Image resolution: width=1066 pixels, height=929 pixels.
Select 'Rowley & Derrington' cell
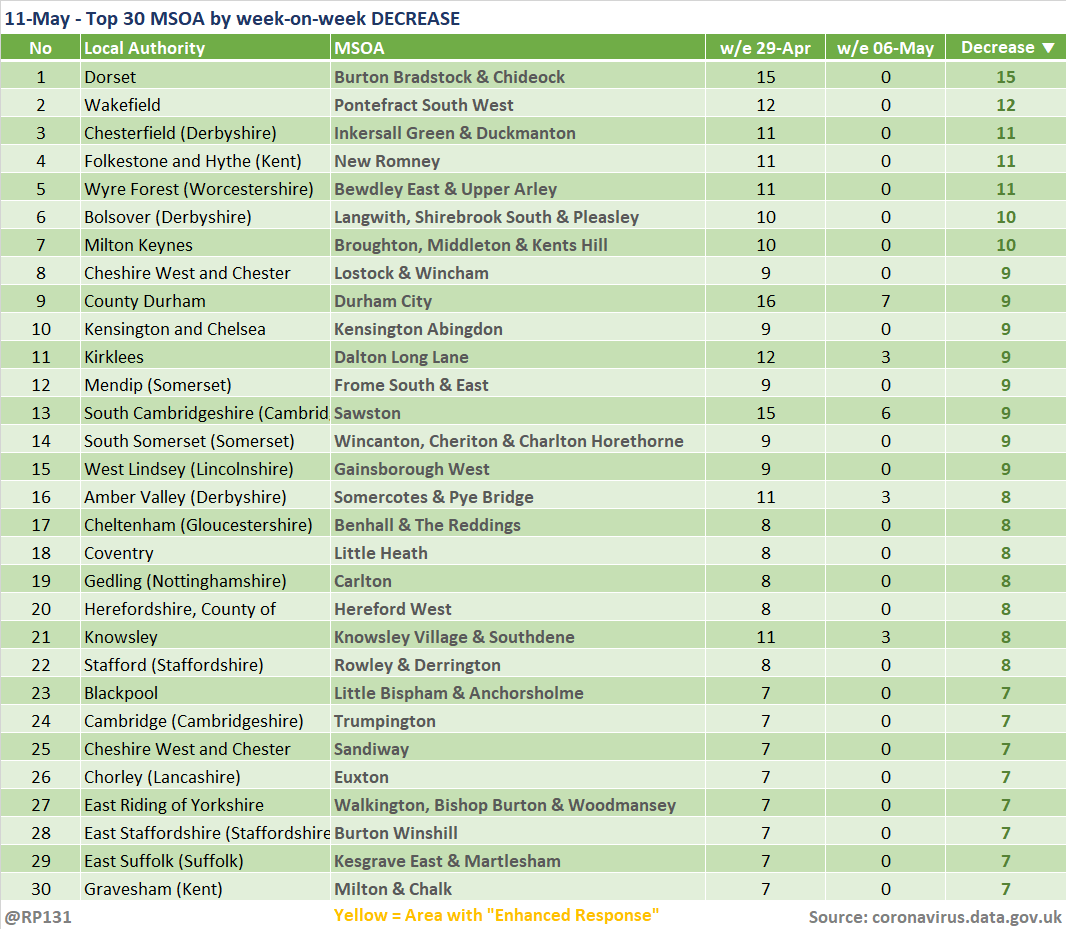pyautogui.click(x=517, y=665)
